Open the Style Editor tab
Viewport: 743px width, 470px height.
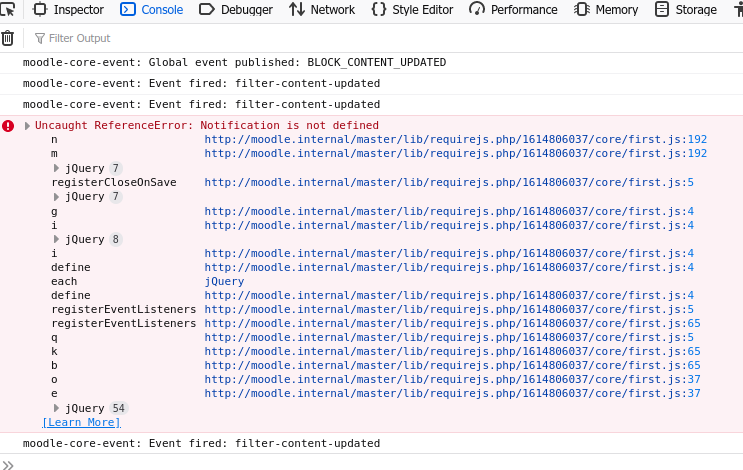click(412, 9)
